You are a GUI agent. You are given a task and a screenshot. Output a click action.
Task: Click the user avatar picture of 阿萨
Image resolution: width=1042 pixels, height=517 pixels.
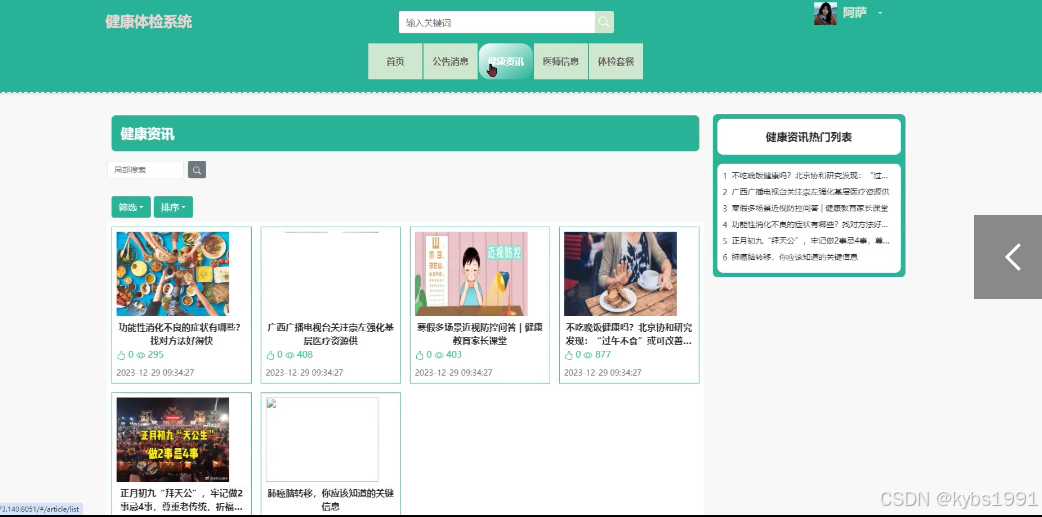click(825, 13)
